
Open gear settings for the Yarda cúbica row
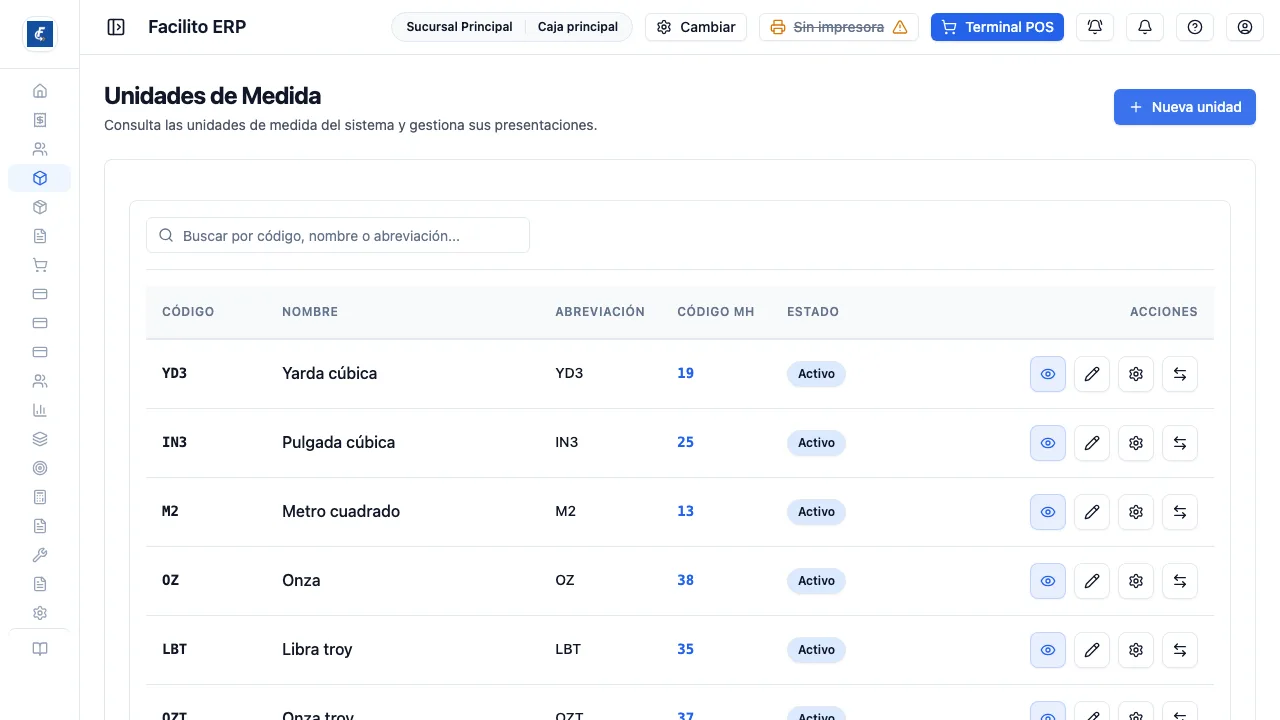[1136, 374]
